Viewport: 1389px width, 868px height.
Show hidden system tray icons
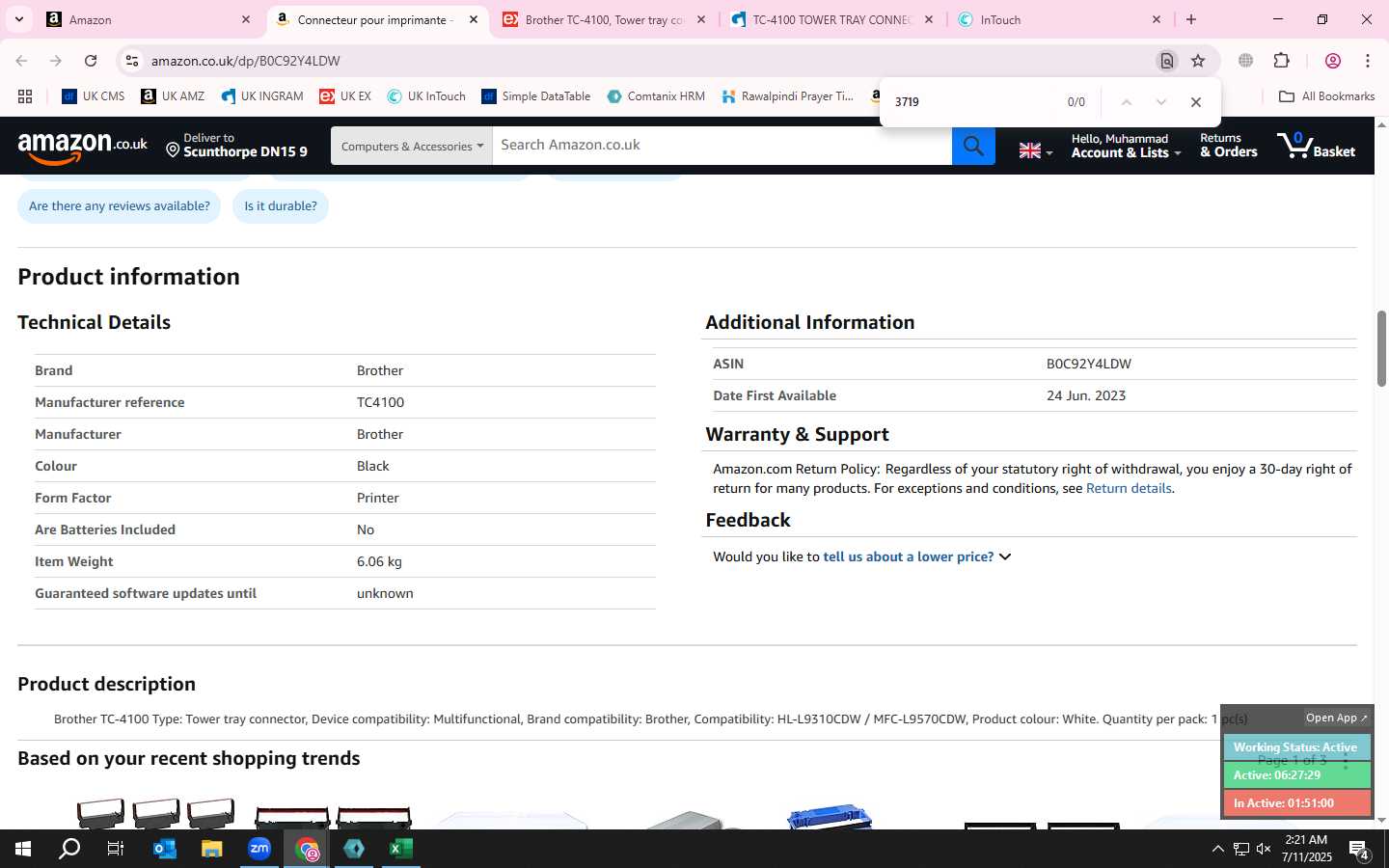click(x=1217, y=850)
